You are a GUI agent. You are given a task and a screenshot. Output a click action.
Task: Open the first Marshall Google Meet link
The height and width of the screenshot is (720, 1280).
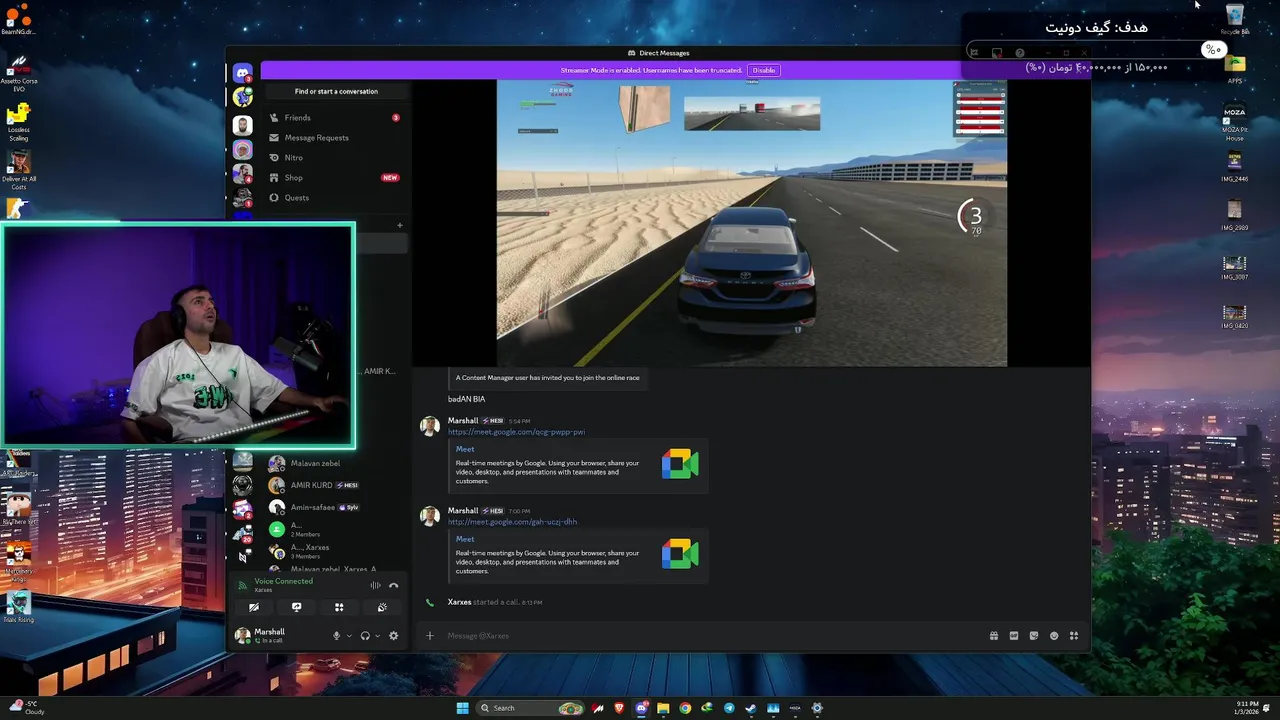516,432
